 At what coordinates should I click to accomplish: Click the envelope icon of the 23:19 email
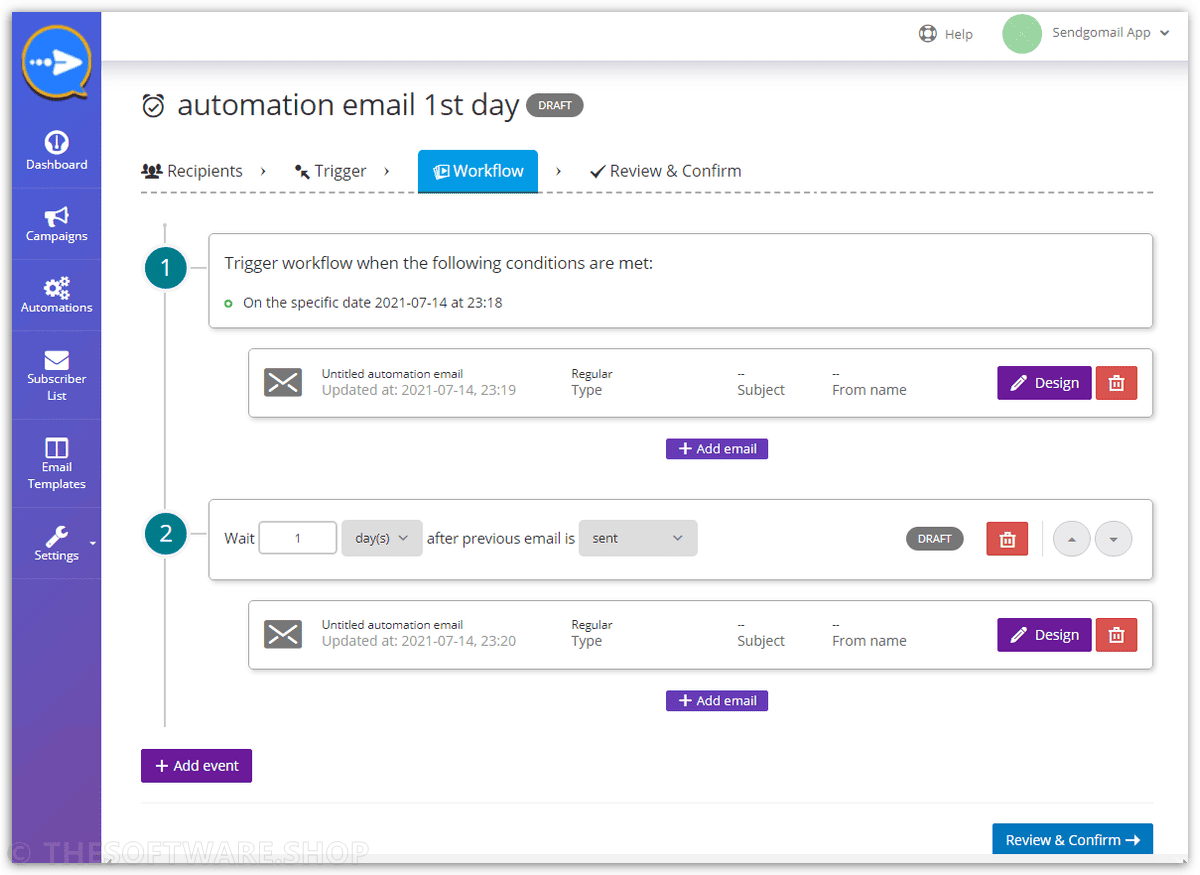click(283, 382)
